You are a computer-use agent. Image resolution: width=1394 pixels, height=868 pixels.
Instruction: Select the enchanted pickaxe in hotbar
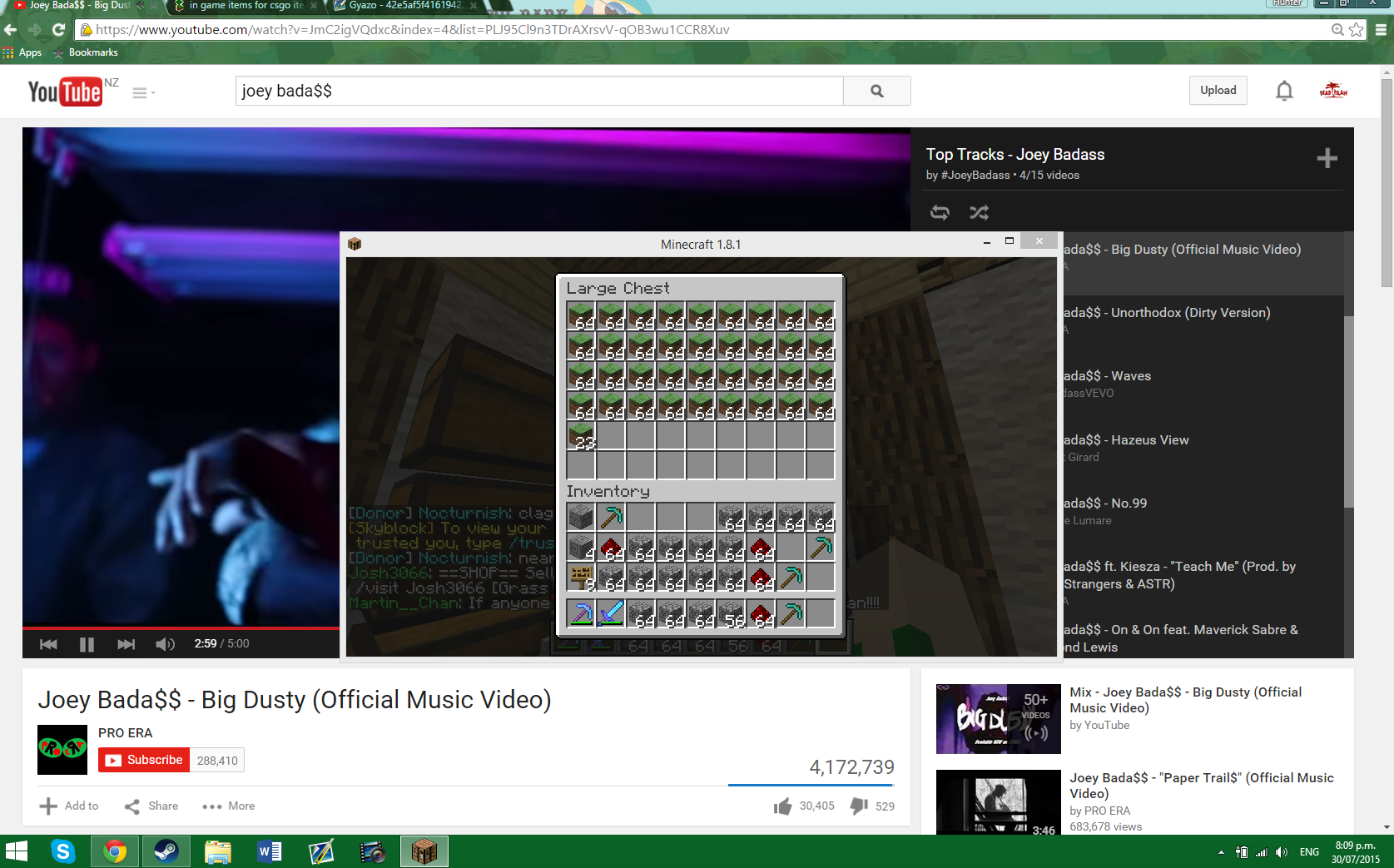581,614
